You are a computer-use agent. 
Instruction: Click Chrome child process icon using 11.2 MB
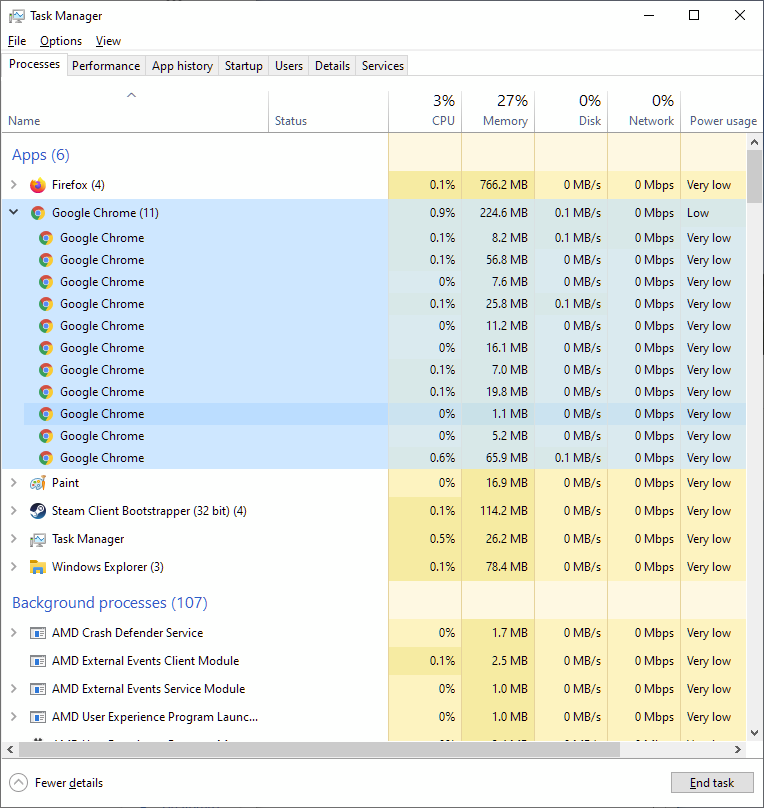click(46, 326)
